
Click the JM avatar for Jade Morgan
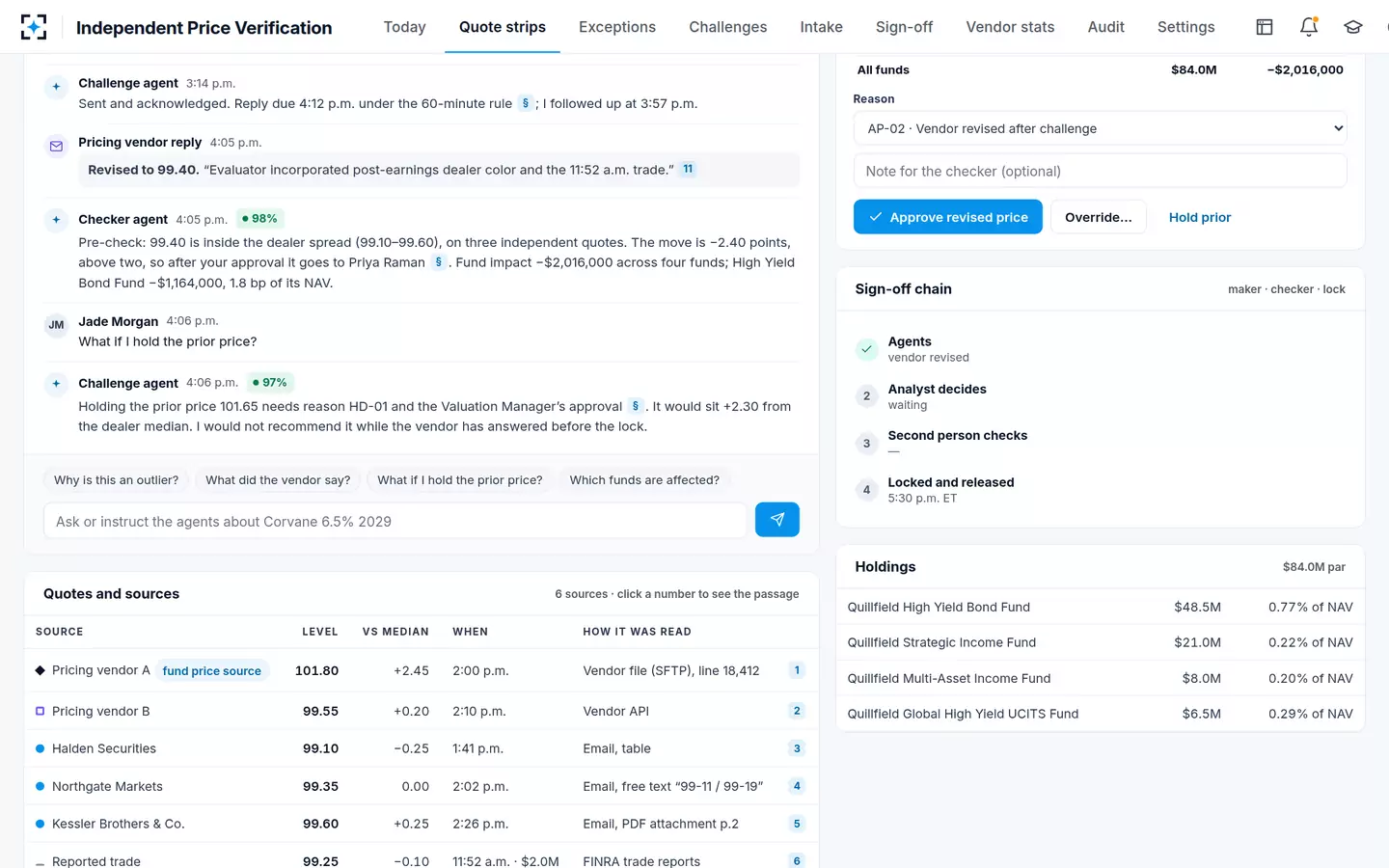point(56,325)
